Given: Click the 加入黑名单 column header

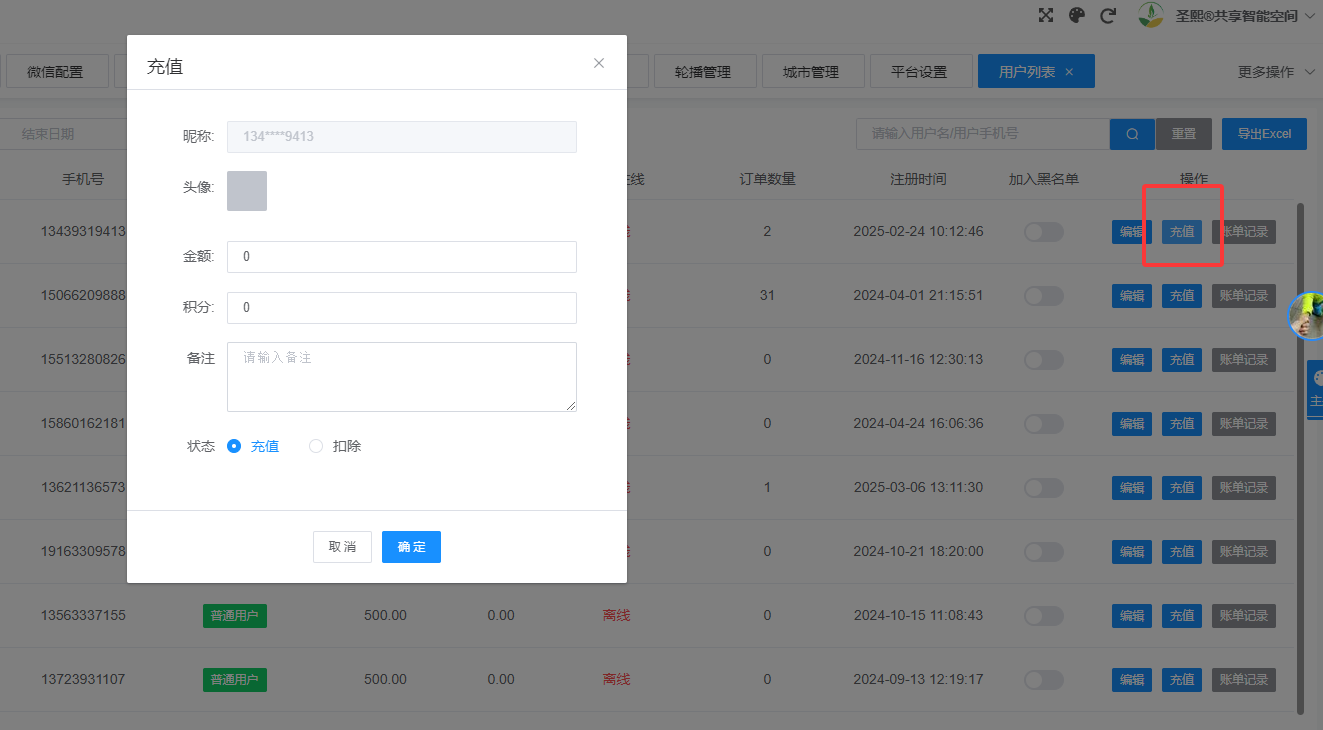Looking at the screenshot, I should 1044,180.
